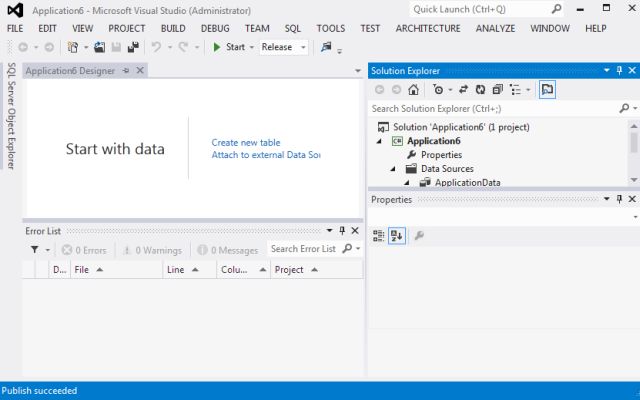Click Solution Explorer Home icon
Viewport: 640px width, 400px height.
coord(413,89)
